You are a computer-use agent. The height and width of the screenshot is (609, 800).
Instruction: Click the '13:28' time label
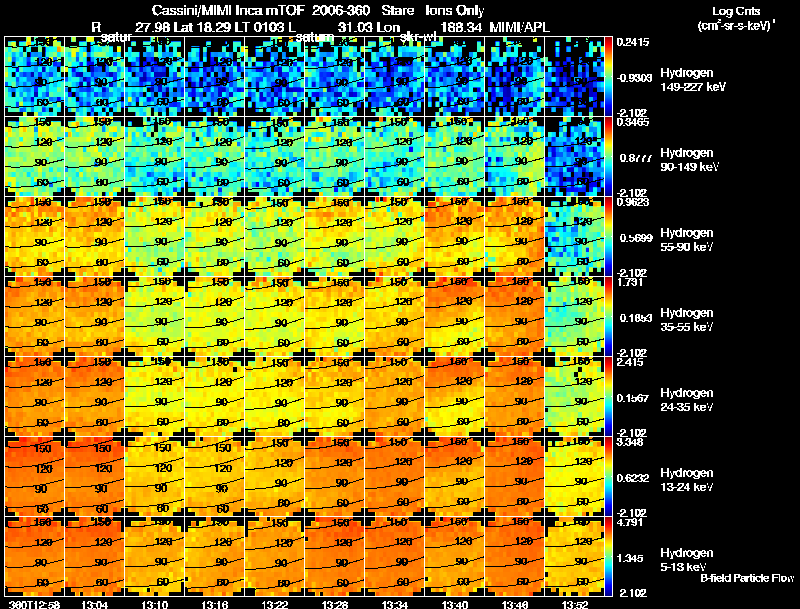click(x=335, y=605)
